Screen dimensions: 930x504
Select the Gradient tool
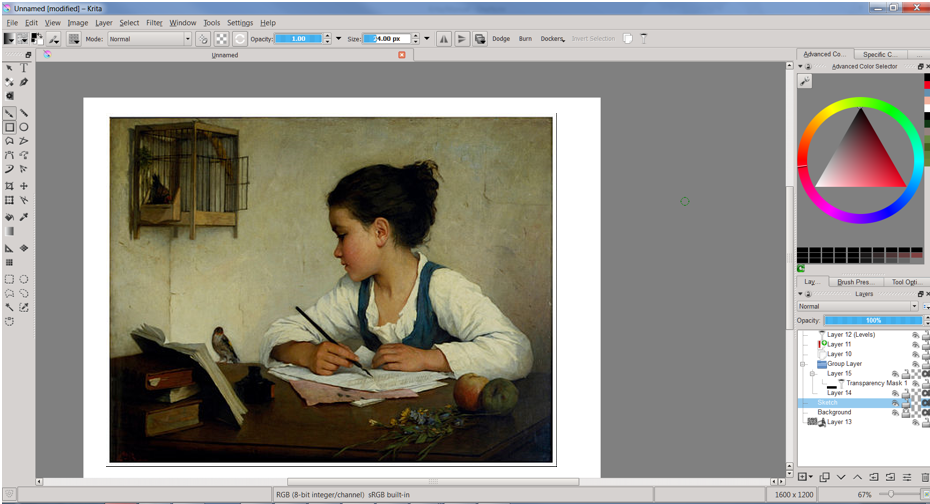point(9,231)
